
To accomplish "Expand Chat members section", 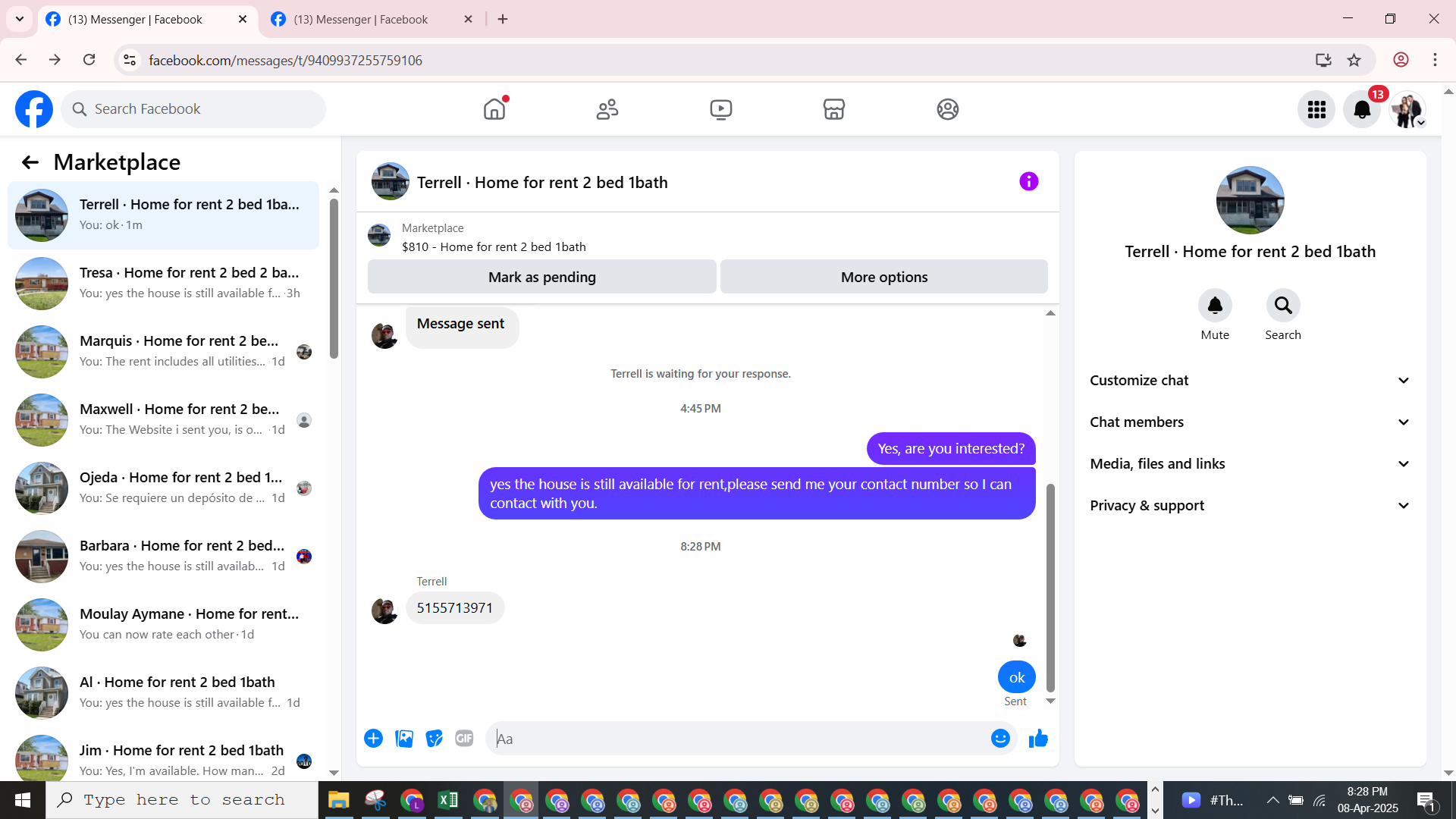I will tap(1250, 422).
